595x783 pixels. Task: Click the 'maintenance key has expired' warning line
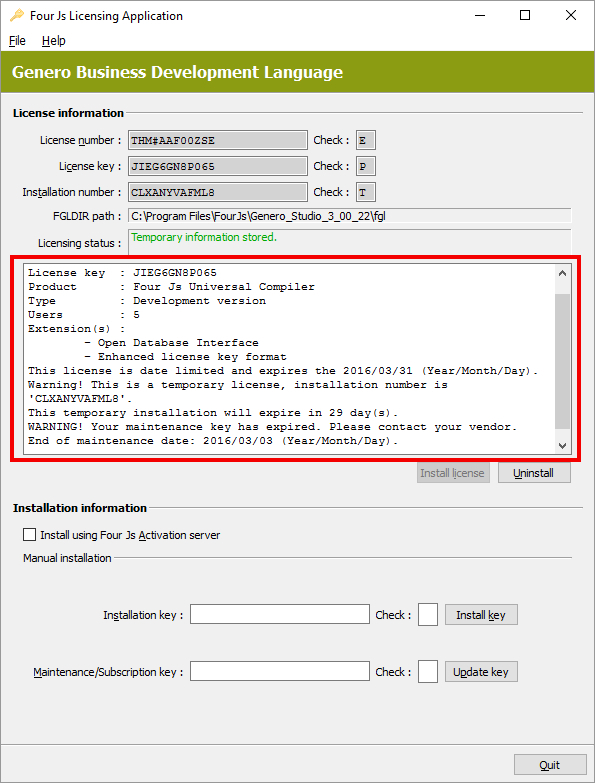click(x=273, y=426)
